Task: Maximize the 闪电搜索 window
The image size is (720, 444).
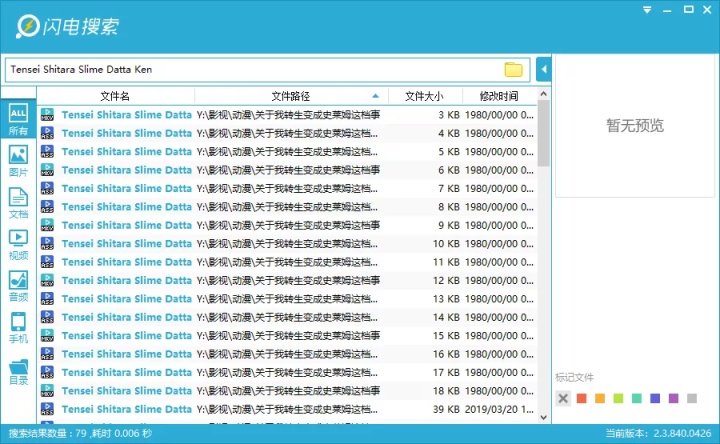Action: 688,9
